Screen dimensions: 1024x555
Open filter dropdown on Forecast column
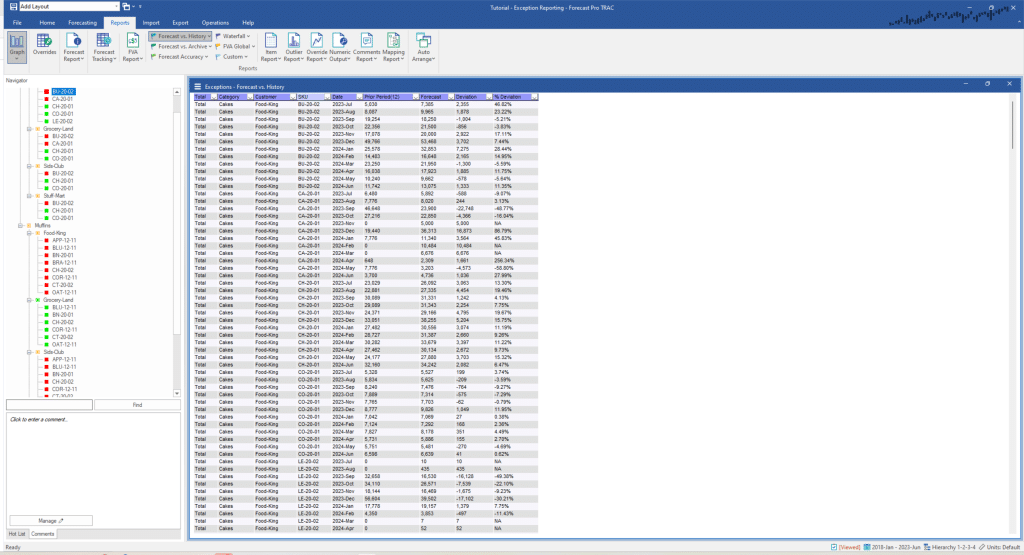(450, 97)
